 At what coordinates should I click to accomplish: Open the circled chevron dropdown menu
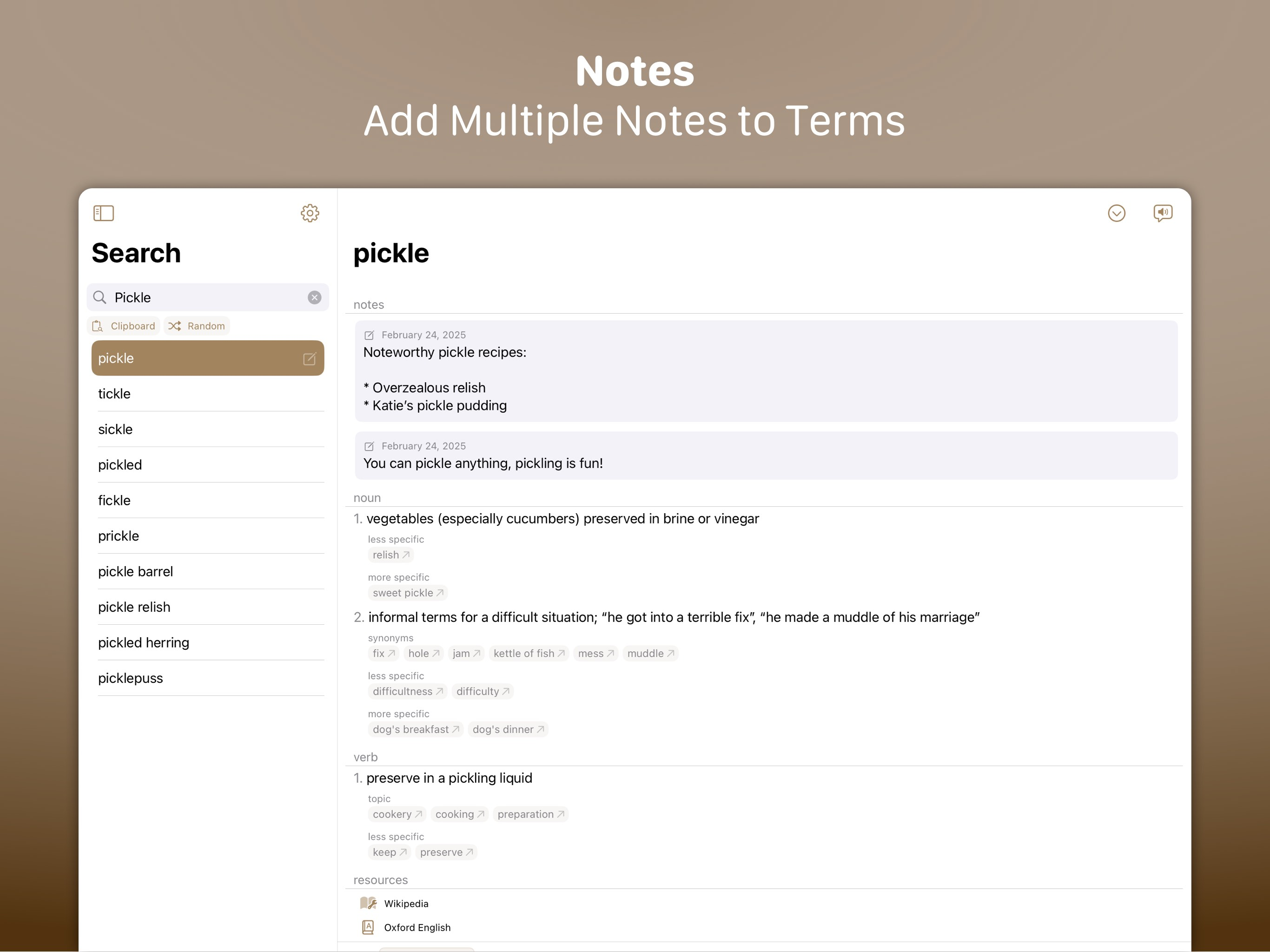coord(1116,213)
